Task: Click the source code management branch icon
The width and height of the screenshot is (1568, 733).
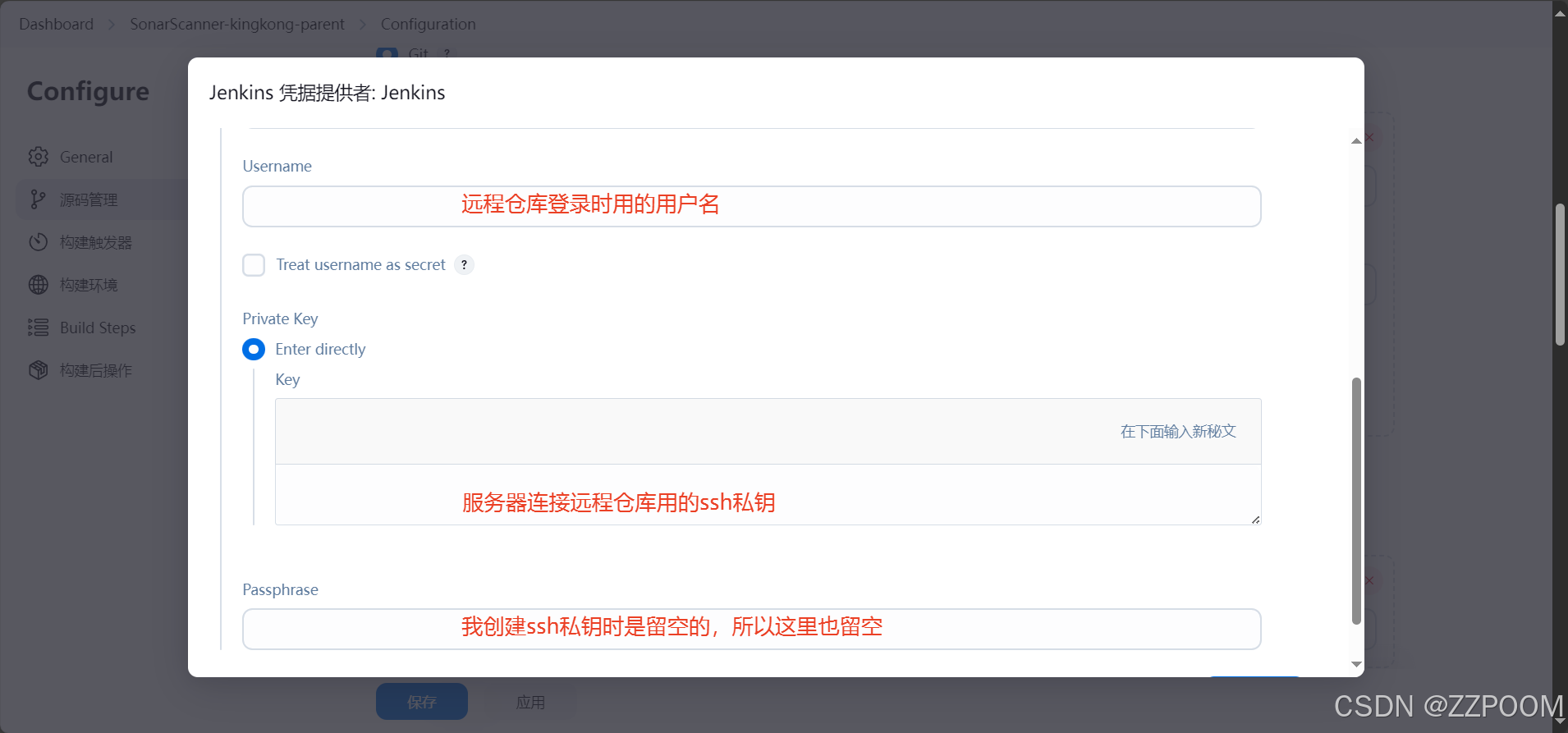Action: pyautogui.click(x=38, y=199)
